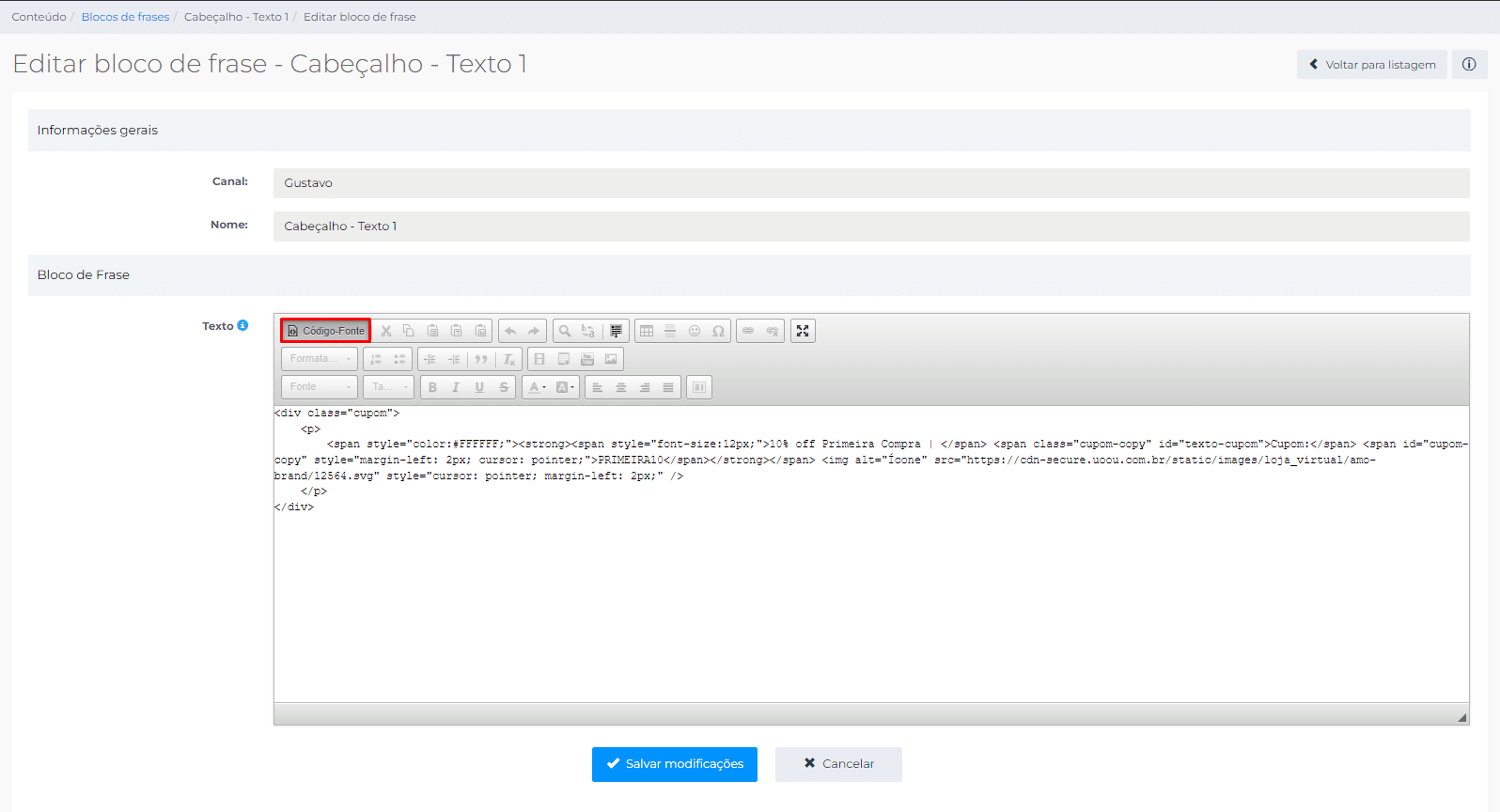Click the film strip video icon
This screenshot has width=1500, height=812.
tap(539, 359)
